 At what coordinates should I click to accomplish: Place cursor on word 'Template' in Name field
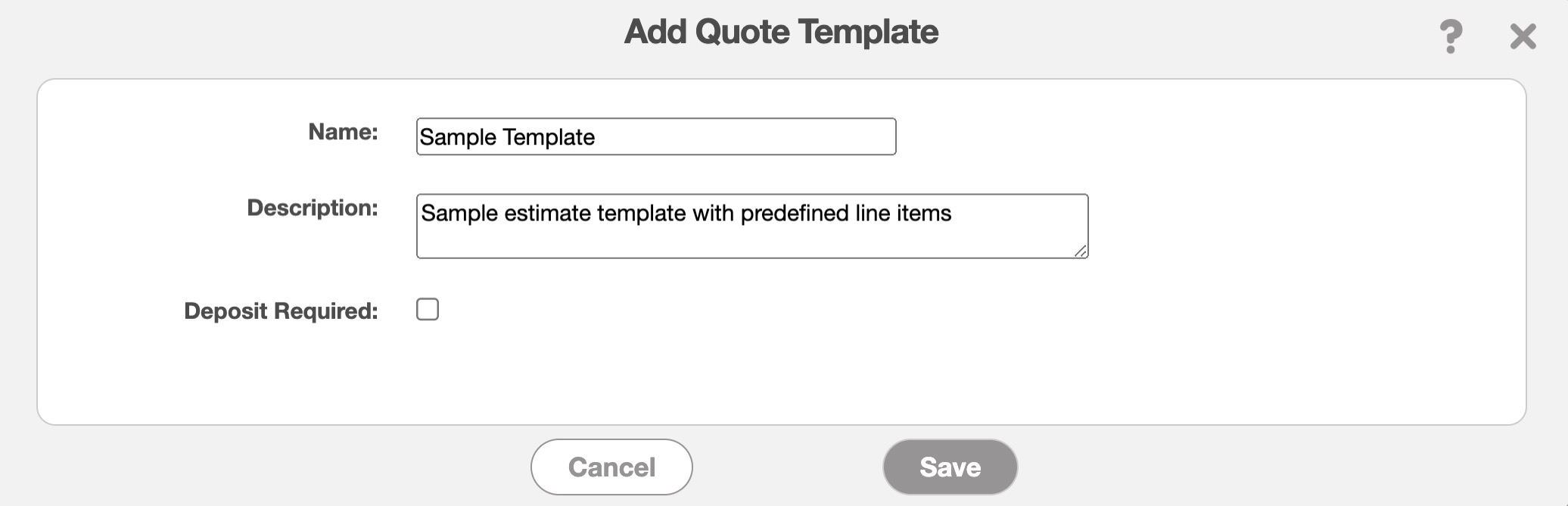coord(549,137)
